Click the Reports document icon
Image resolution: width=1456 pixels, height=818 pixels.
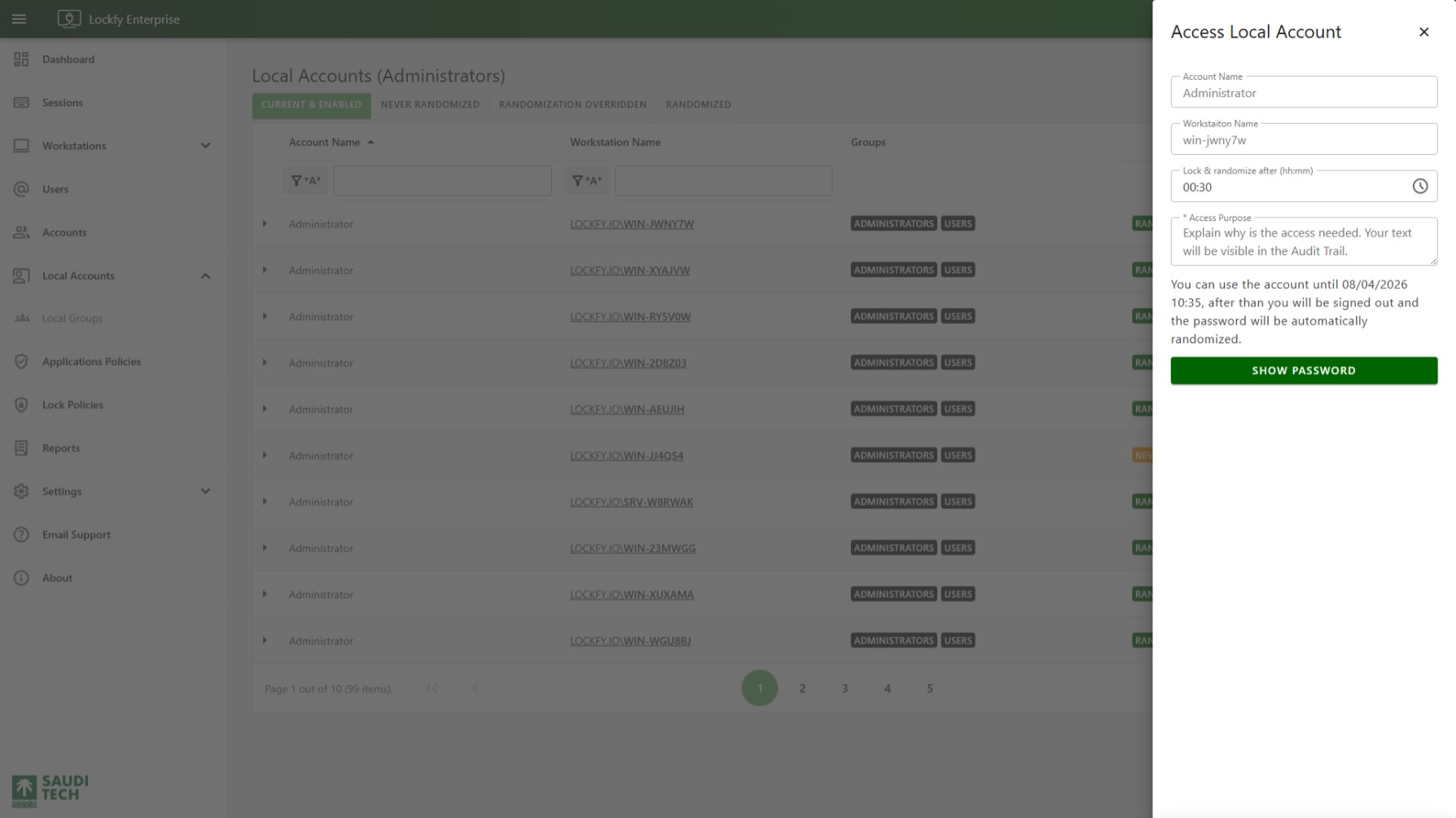(21, 448)
